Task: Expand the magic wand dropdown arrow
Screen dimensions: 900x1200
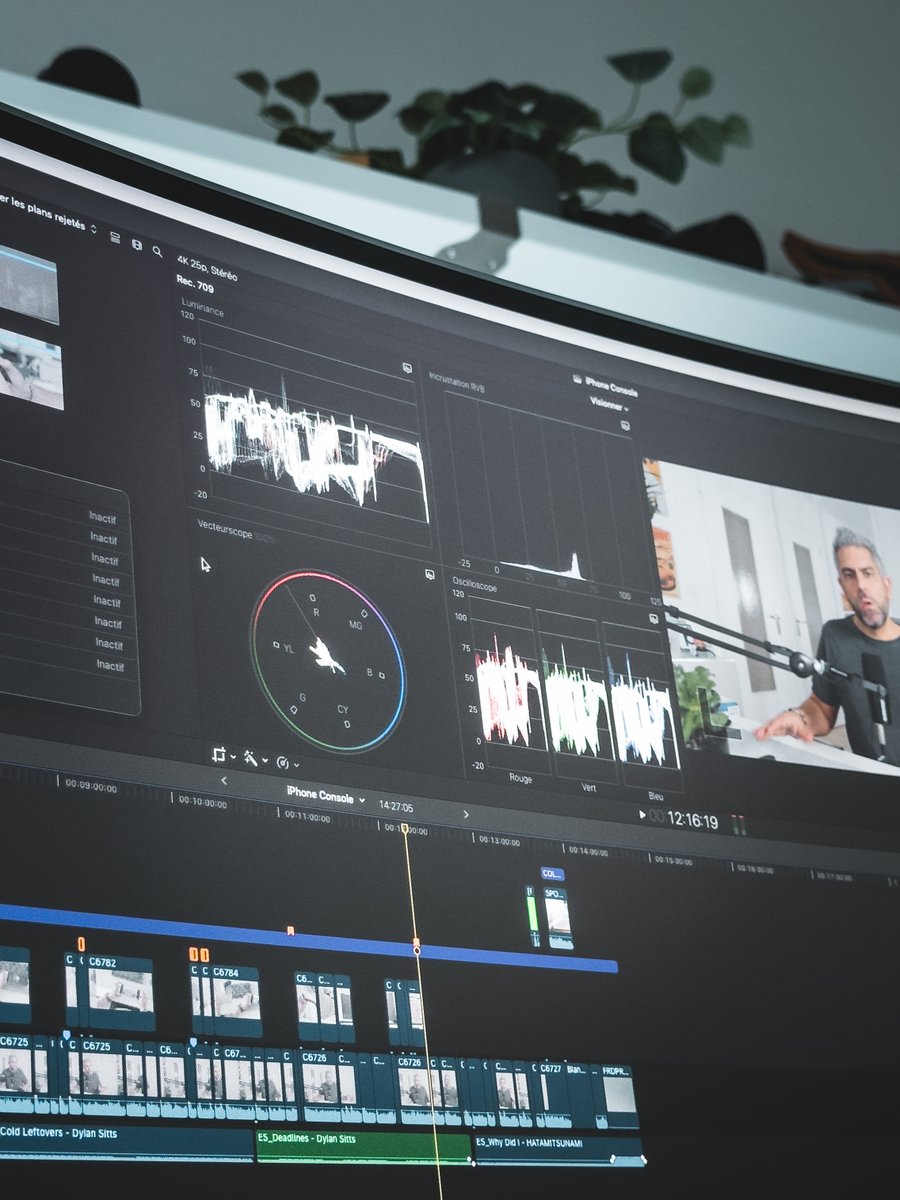Action: (264, 761)
